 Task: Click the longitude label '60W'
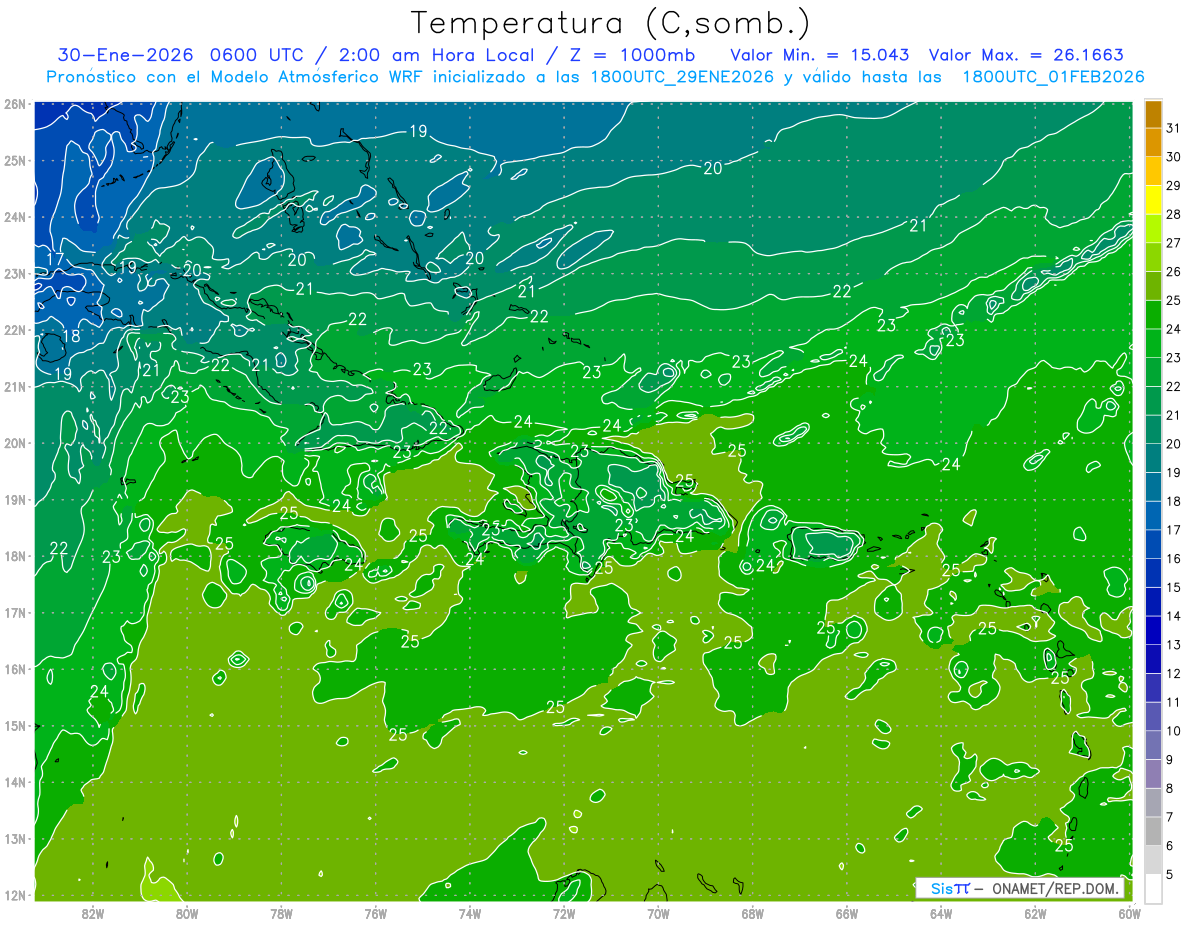pyautogui.click(x=1130, y=912)
